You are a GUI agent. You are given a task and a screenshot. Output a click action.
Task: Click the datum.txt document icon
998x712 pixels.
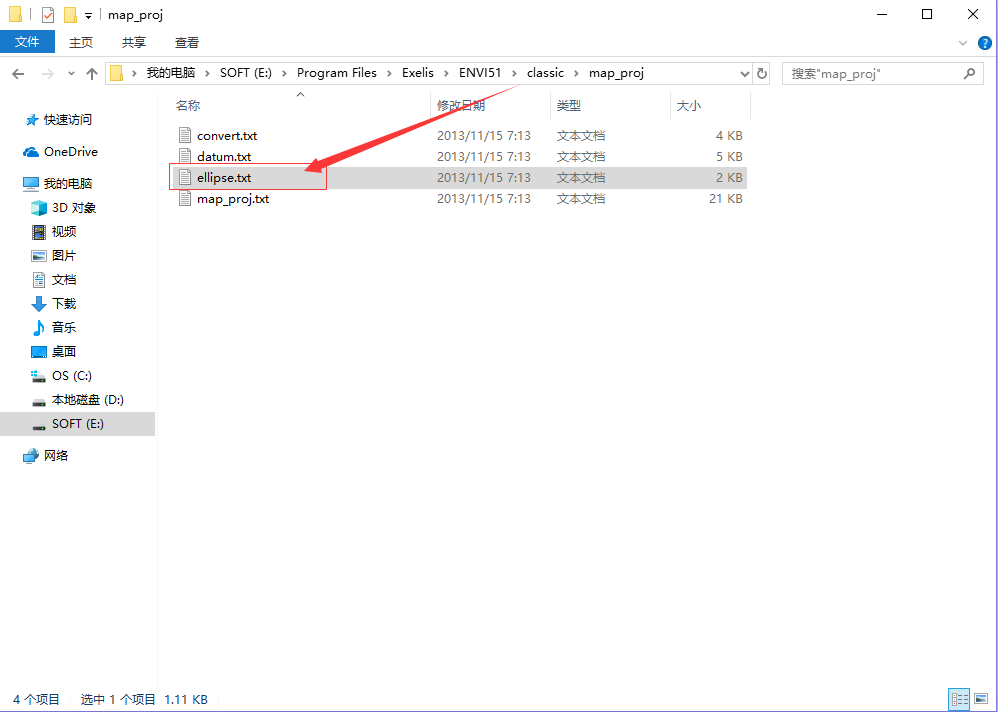coord(185,156)
